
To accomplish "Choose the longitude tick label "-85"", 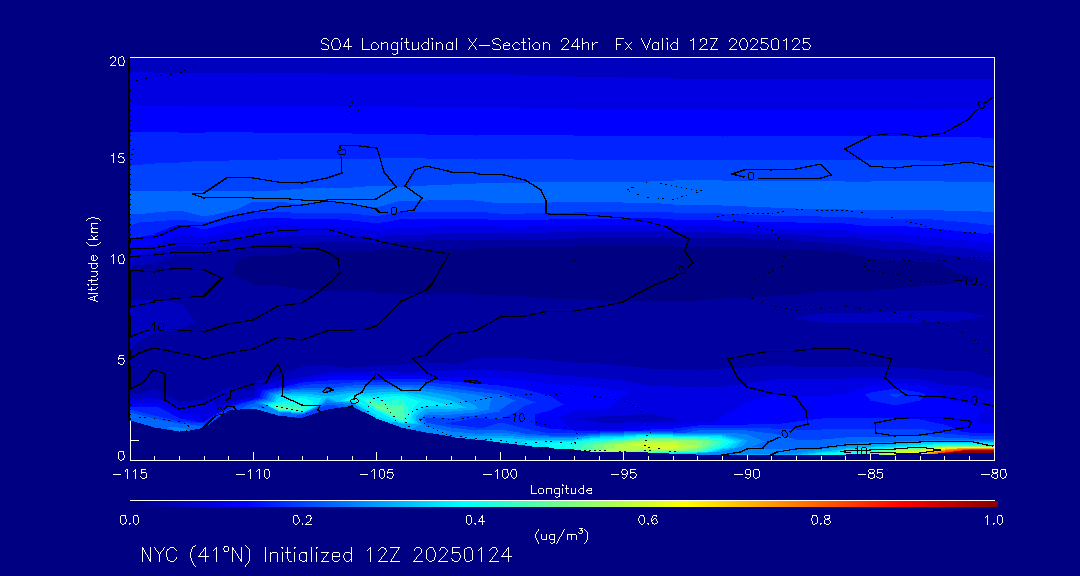I will click(870, 475).
